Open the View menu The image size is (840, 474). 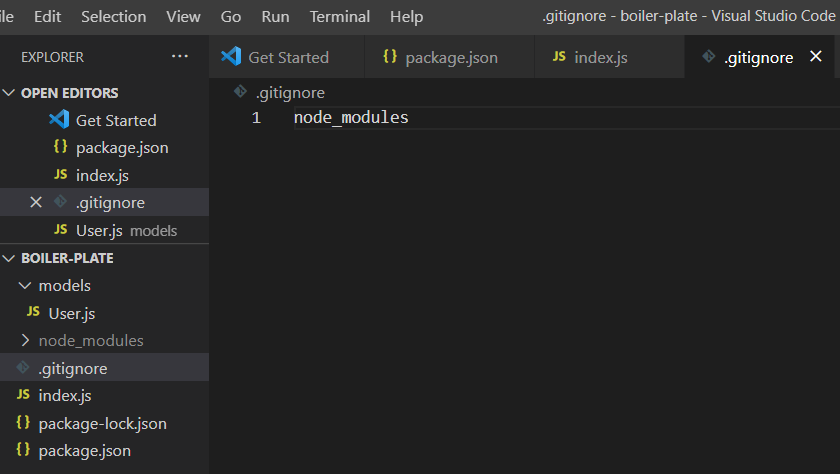[183, 17]
